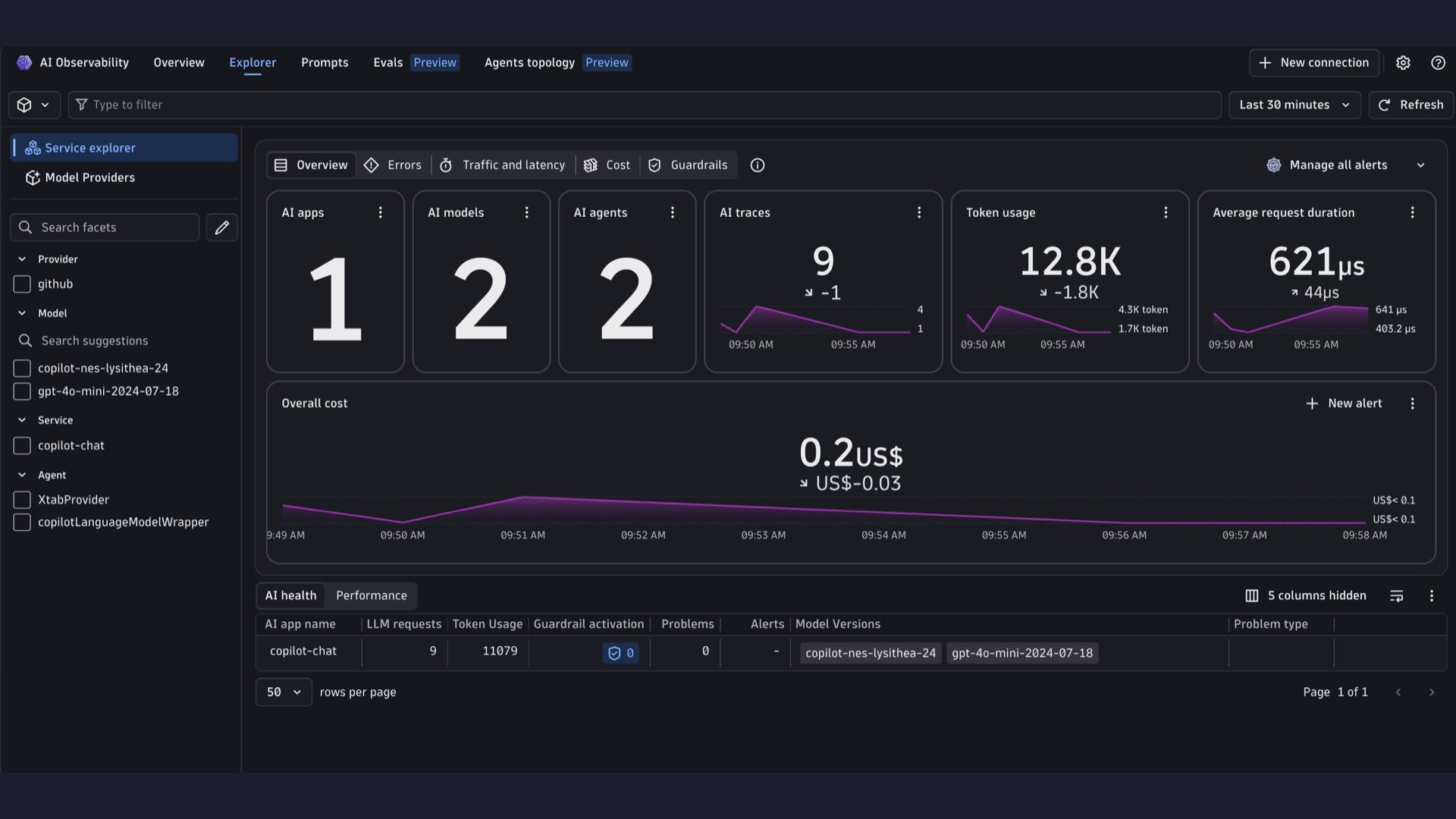
Task: Open AI agents card options menu
Action: (673, 213)
